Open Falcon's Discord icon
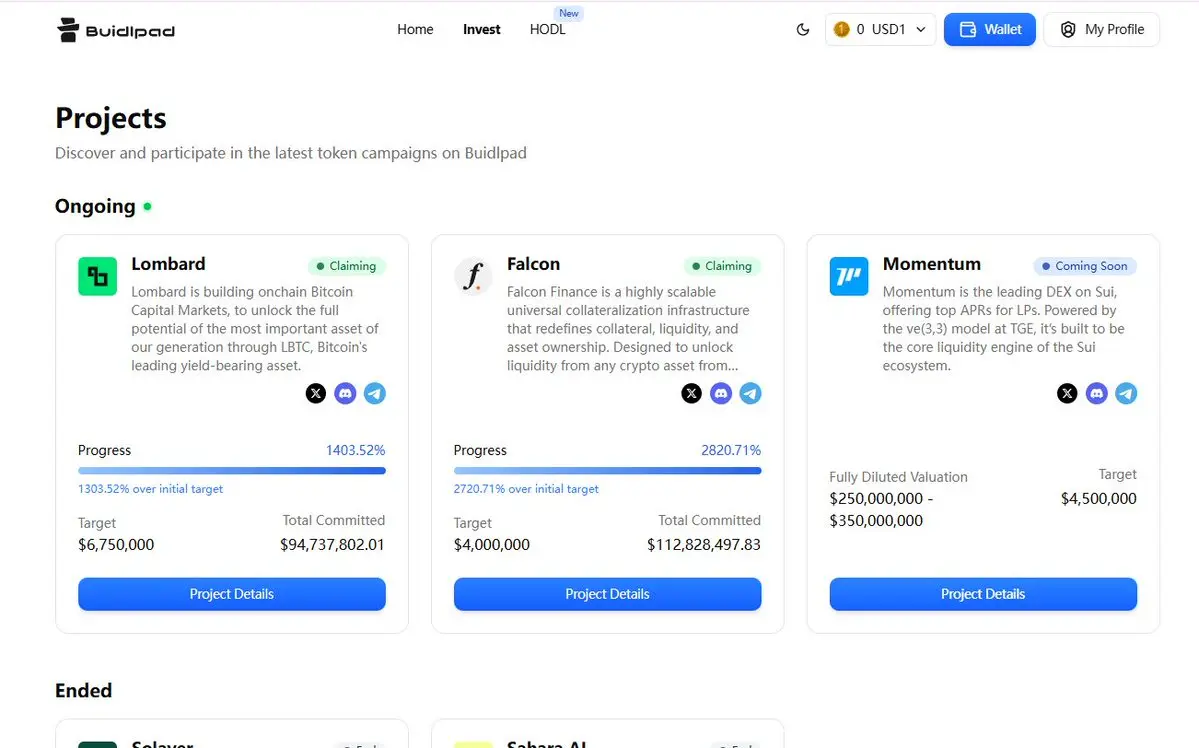Viewport: 1199px width, 748px height. [x=721, y=393]
